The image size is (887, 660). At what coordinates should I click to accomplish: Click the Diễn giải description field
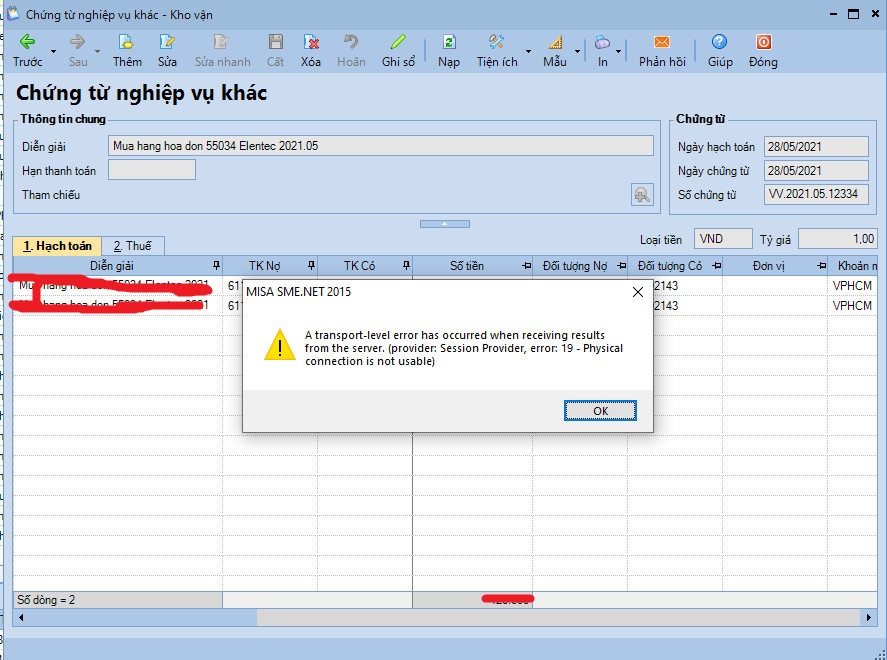(x=381, y=146)
